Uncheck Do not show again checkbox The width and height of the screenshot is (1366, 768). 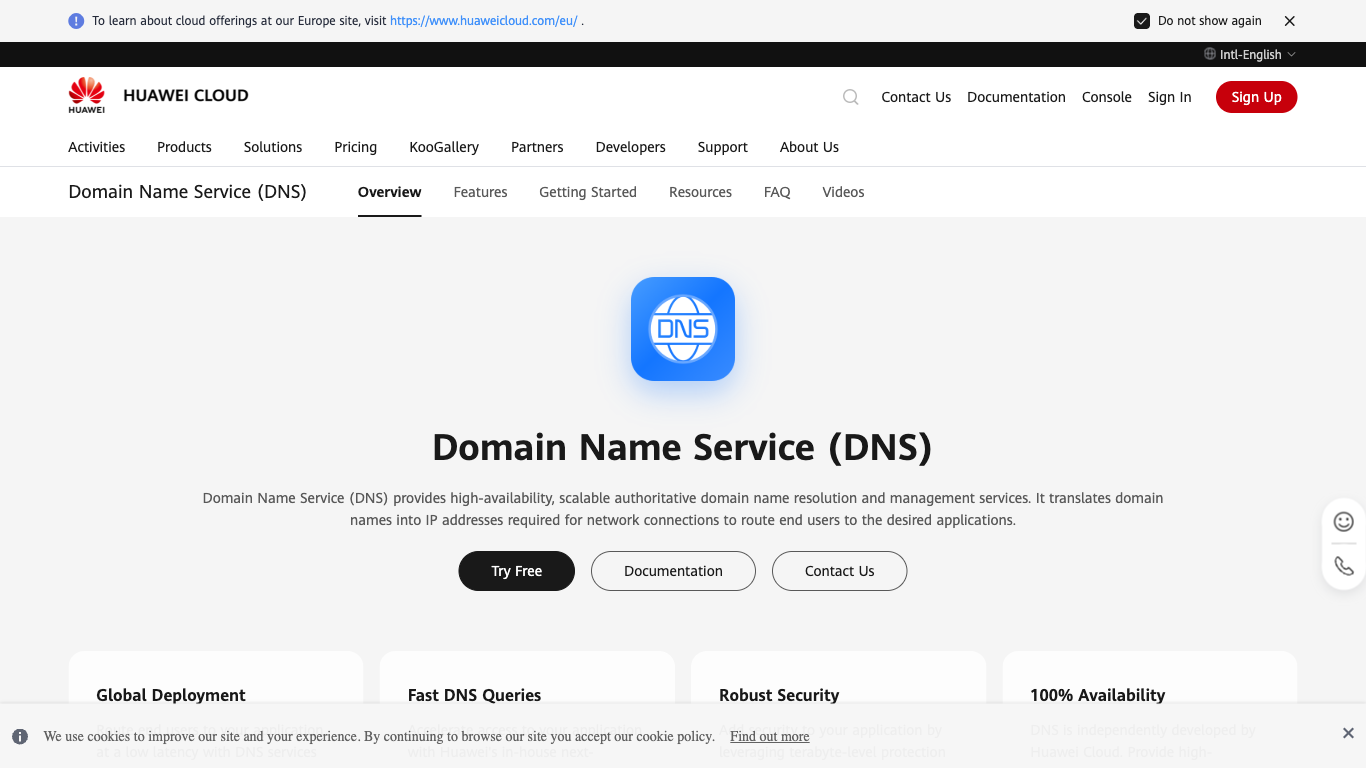1142,21
